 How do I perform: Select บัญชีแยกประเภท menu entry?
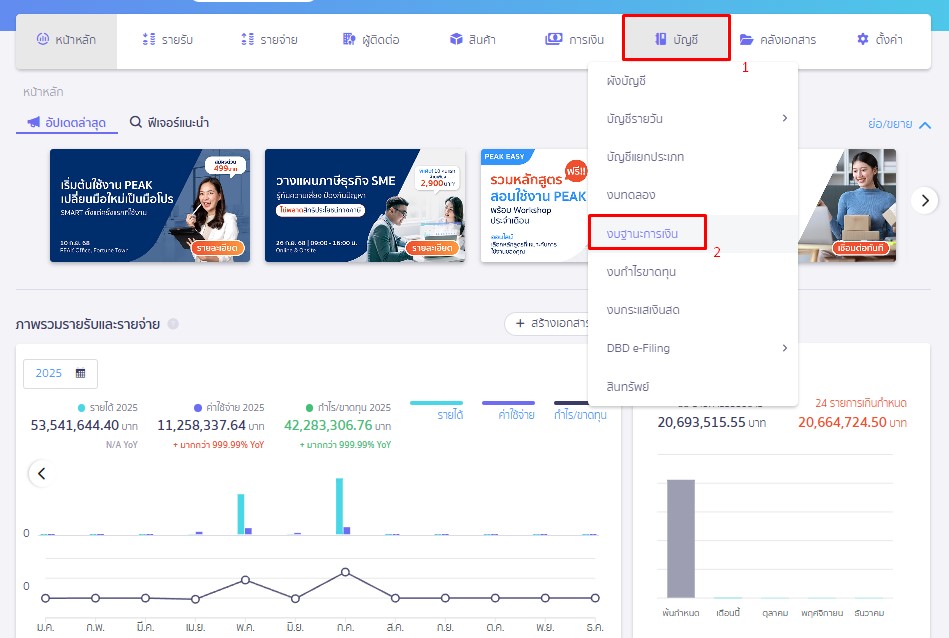point(693,157)
